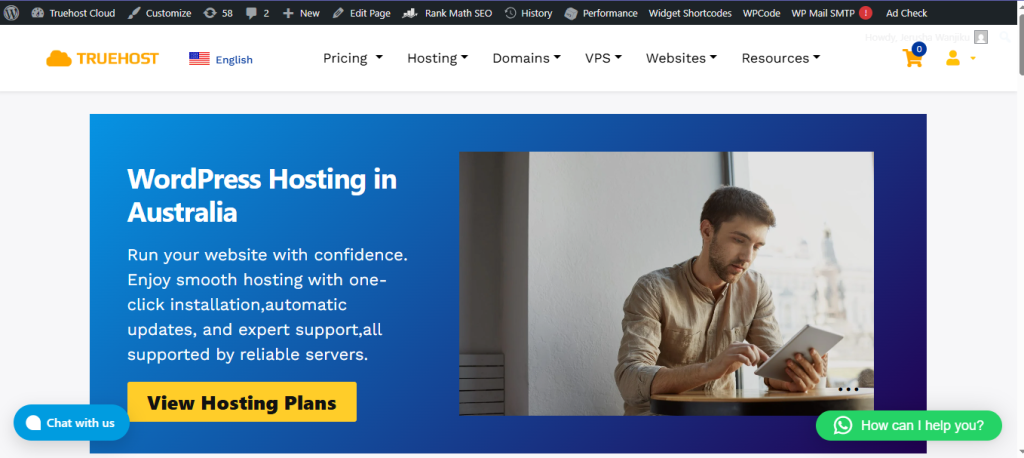The image size is (1024, 458).
Task: Expand the account dropdown arrow
Action: coord(973,59)
